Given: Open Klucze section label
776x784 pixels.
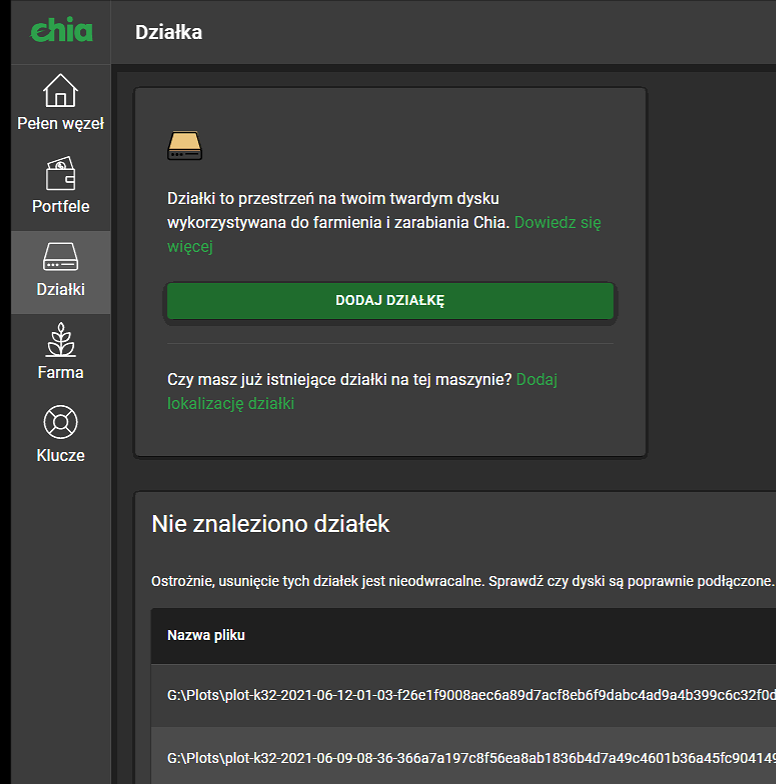Looking at the screenshot, I should click(60, 456).
